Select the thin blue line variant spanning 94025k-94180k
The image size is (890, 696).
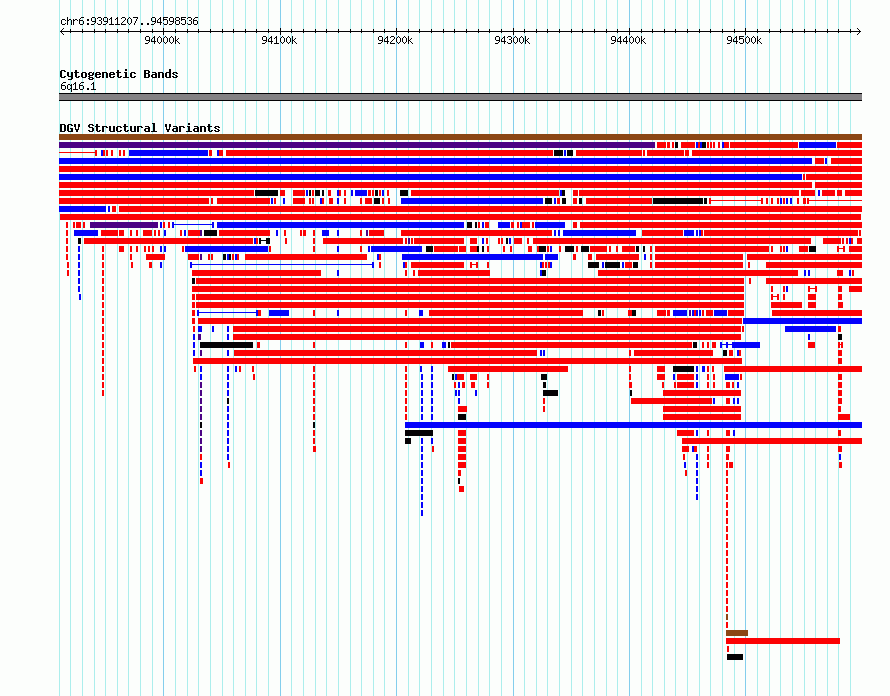(x=282, y=265)
